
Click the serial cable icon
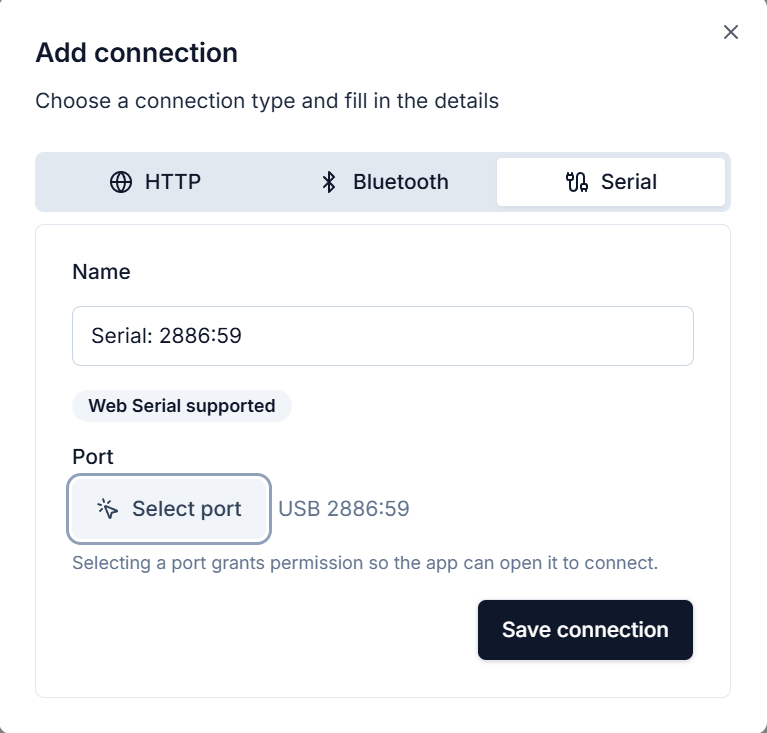pos(577,182)
